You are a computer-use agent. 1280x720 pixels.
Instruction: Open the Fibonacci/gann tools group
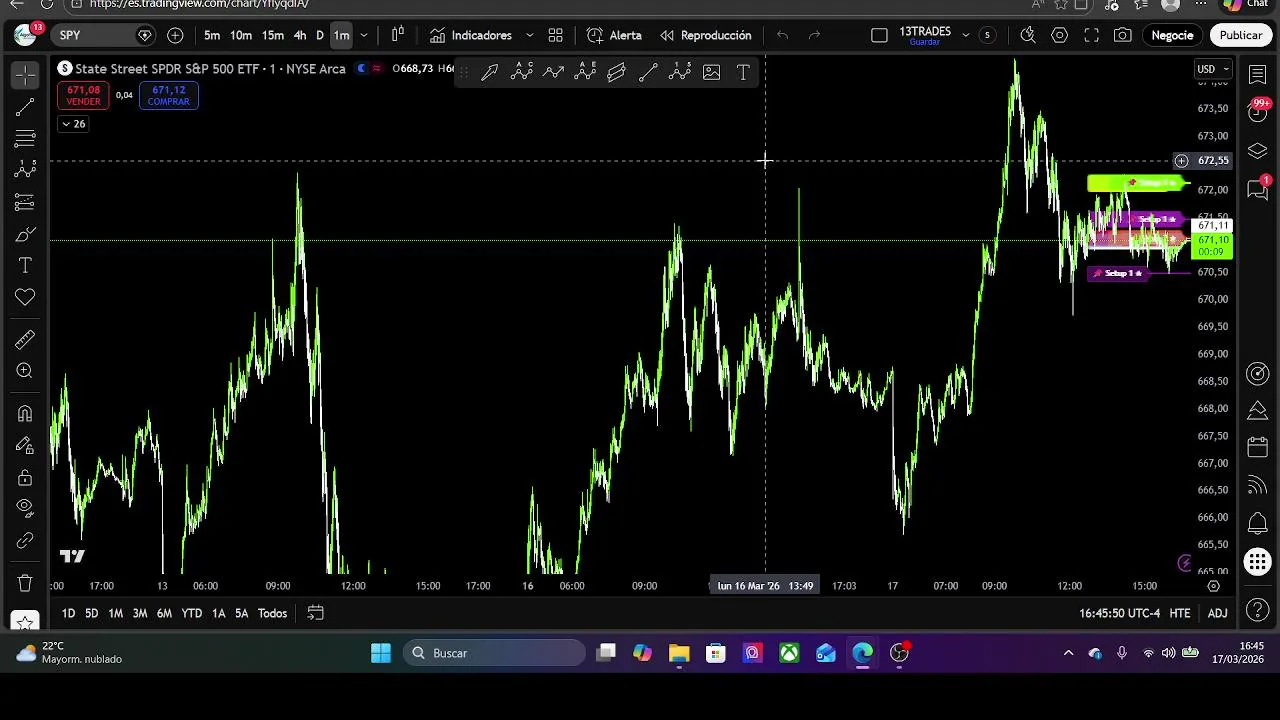(25, 138)
